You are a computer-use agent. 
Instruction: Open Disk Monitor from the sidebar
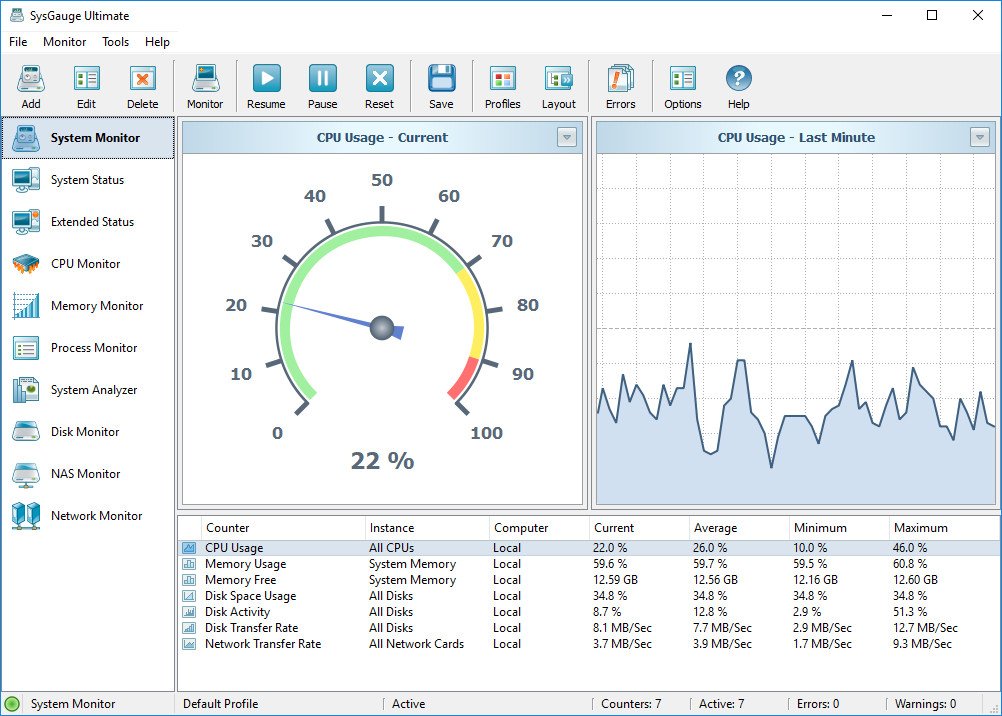click(85, 432)
